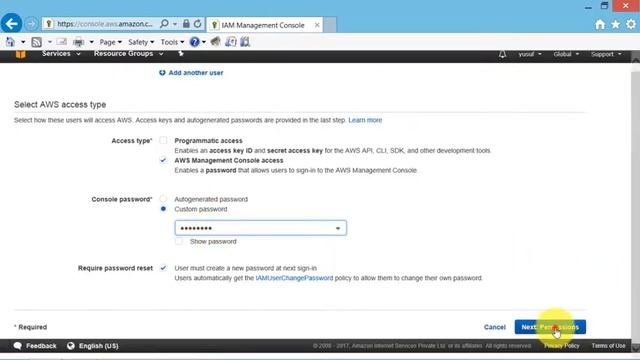Click the globe language icon in footer
The width and height of the screenshot is (640, 360).
(x=71, y=346)
